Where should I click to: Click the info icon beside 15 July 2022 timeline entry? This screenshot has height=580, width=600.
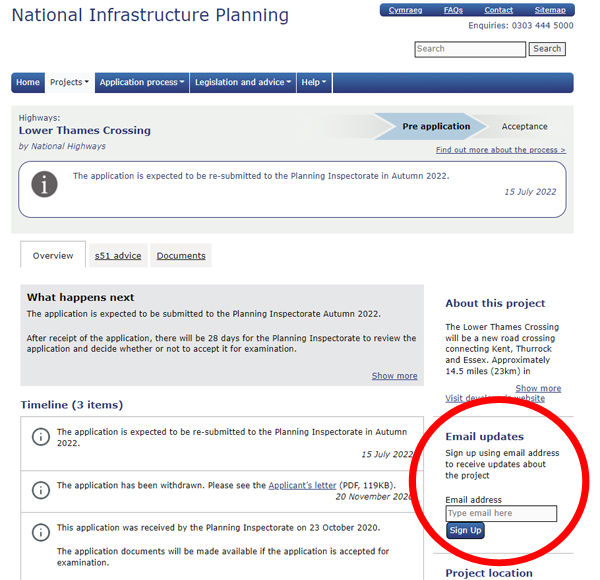tap(41, 437)
